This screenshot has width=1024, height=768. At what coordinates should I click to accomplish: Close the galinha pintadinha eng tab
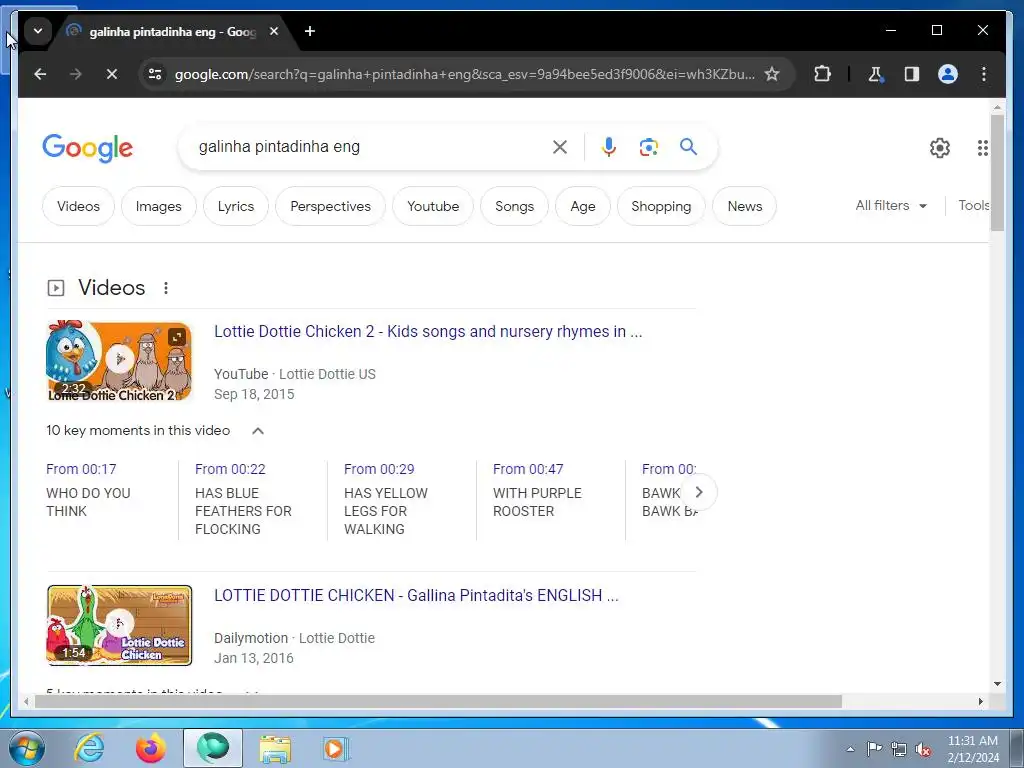(x=274, y=31)
